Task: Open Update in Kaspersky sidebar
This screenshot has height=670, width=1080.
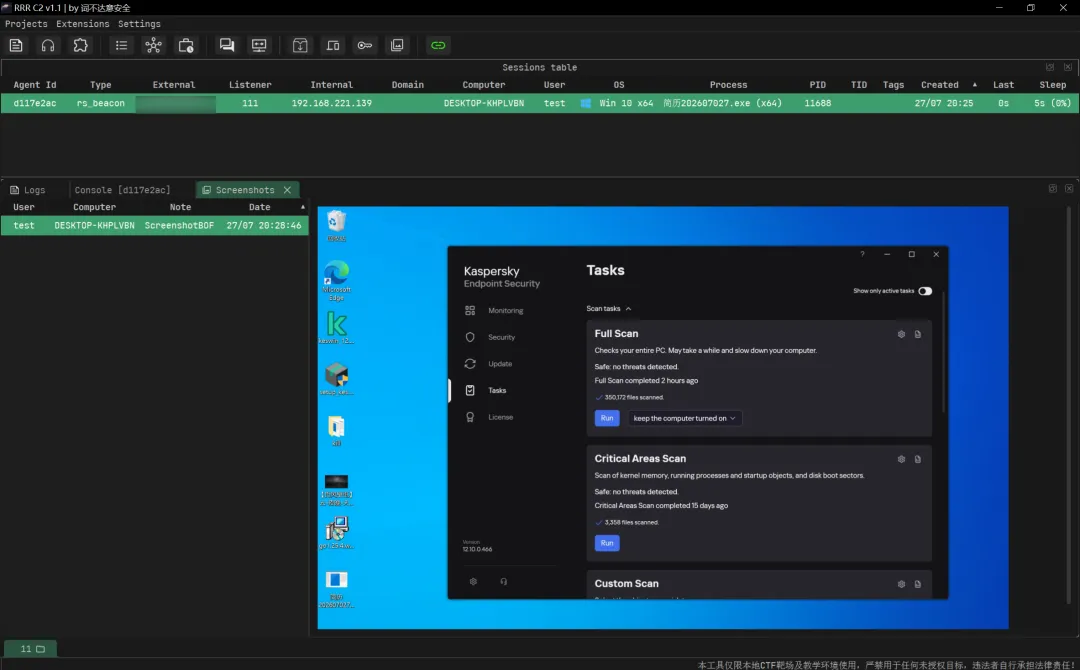Action: pyautogui.click(x=489, y=364)
